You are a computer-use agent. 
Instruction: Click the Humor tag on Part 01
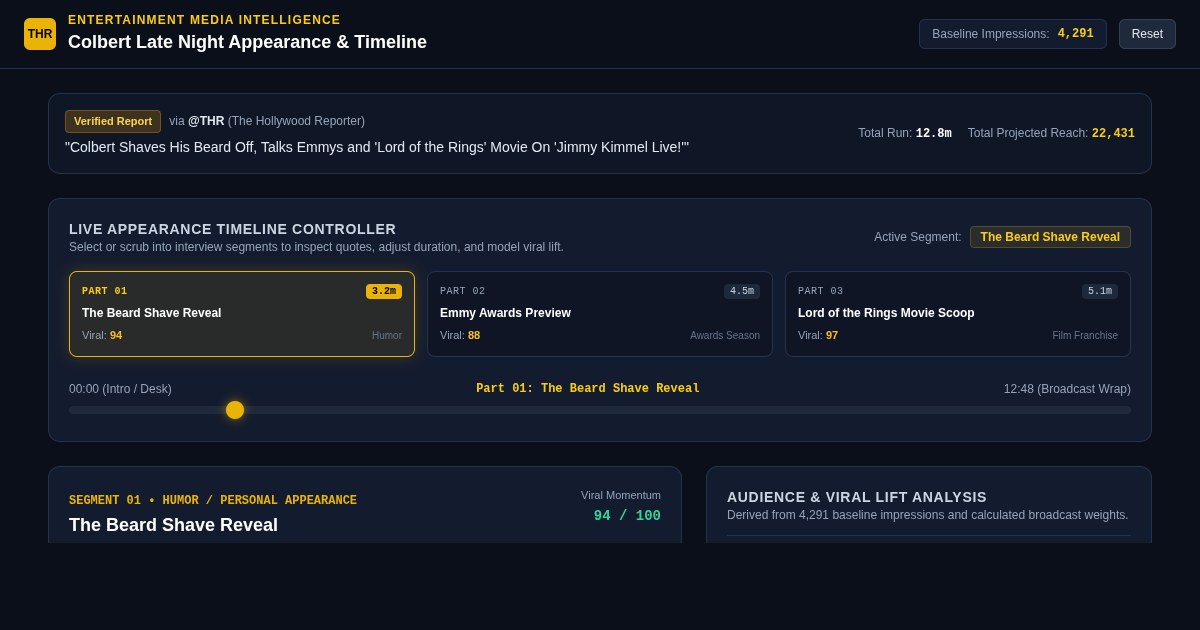pyautogui.click(x=387, y=336)
